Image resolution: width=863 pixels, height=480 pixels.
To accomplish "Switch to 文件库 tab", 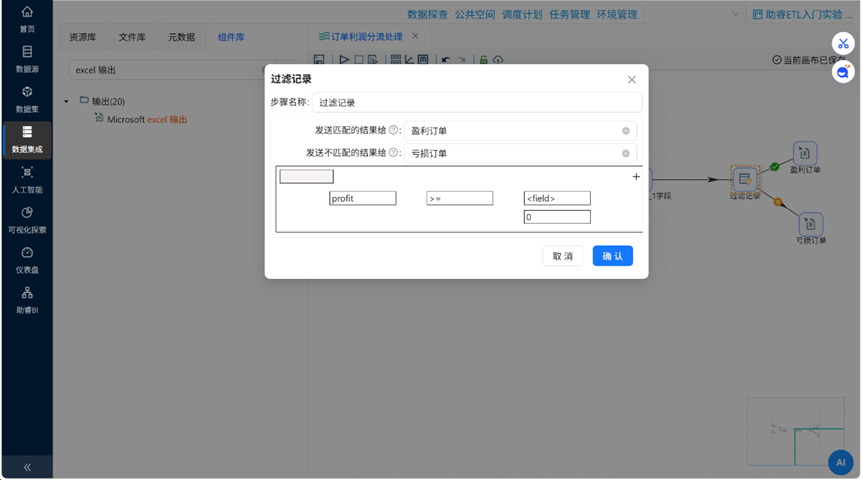I will pos(132,37).
